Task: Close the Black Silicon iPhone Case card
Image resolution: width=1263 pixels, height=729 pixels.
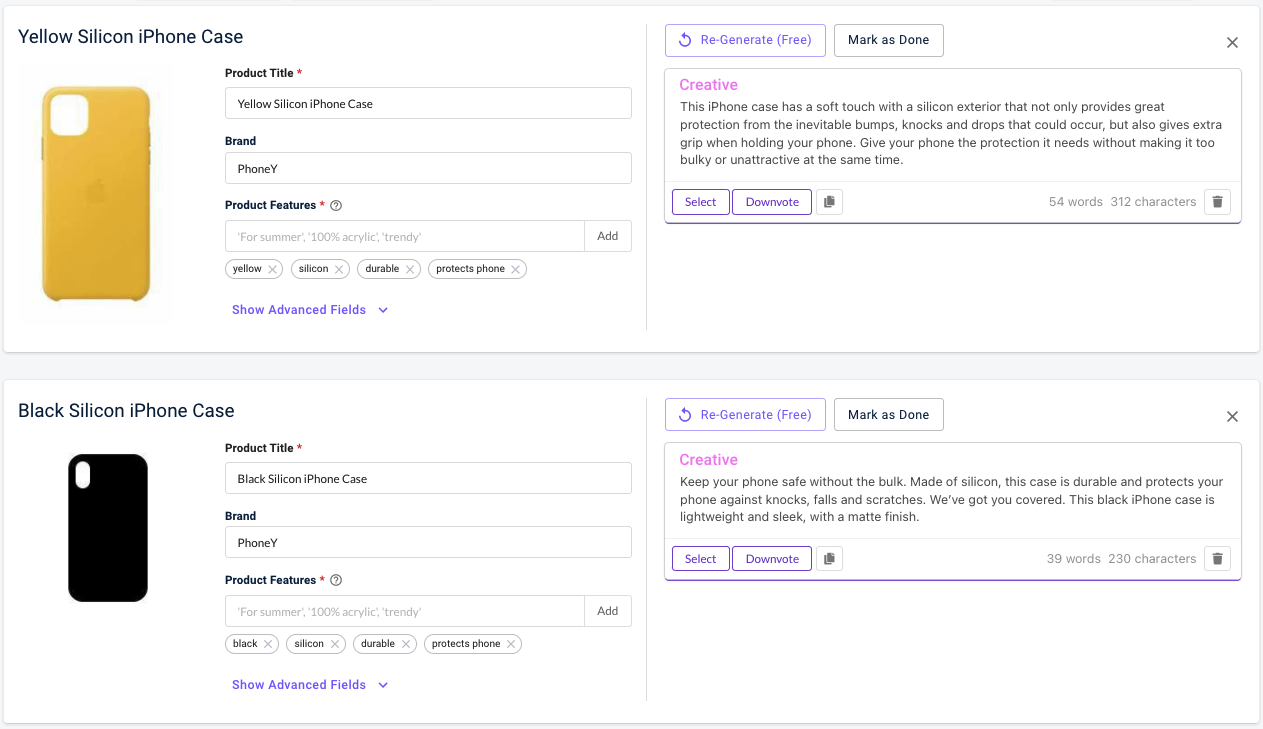Action: pyautogui.click(x=1232, y=416)
